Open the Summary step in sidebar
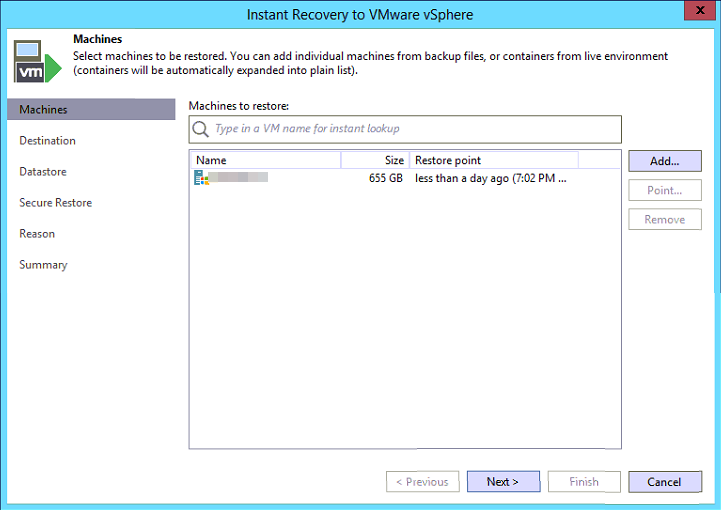This screenshot has width=721, height=510. pyautogui.click(x=43, y=264)
